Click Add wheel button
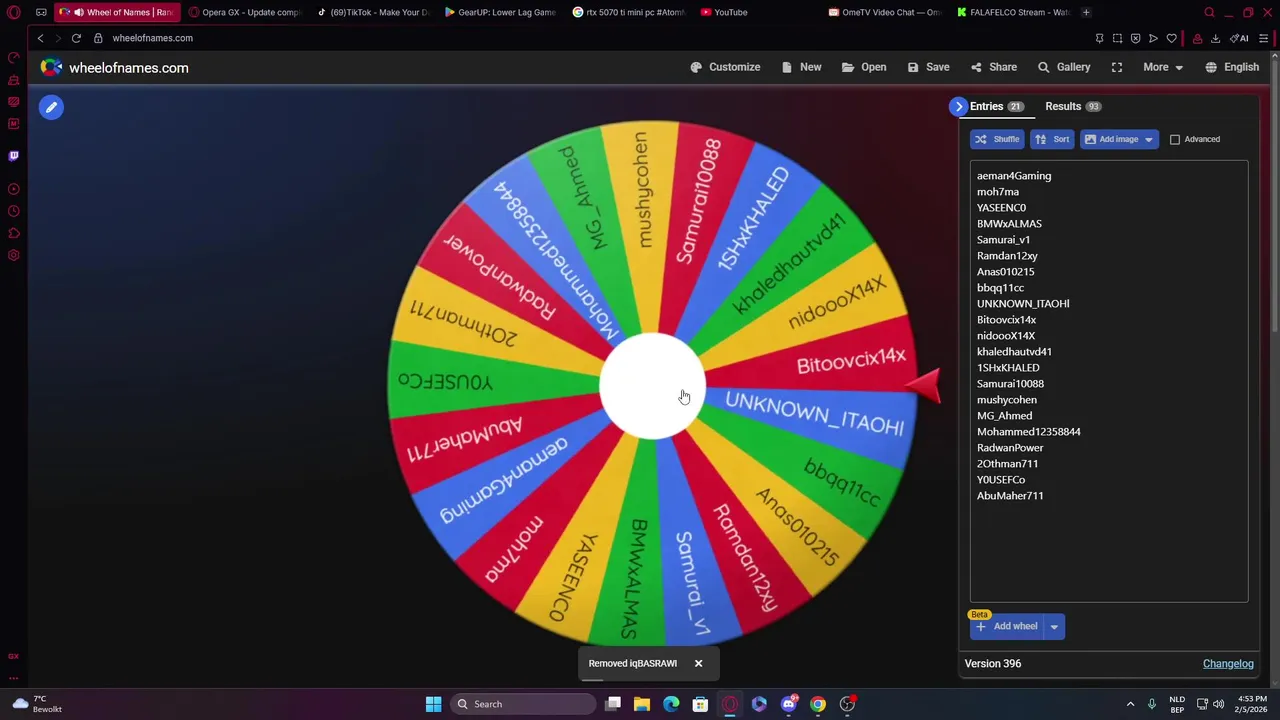Screen dimensions: 1280x720 tap(1007, 626)
